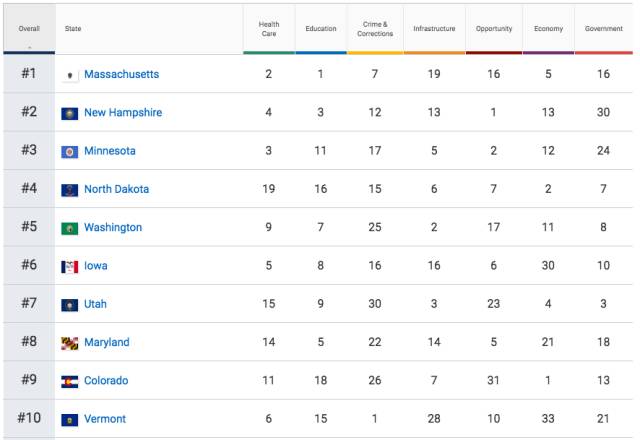The image size is (640, 440).
Task: Click the Colorado flag icon
Action: tap(70, 381)
